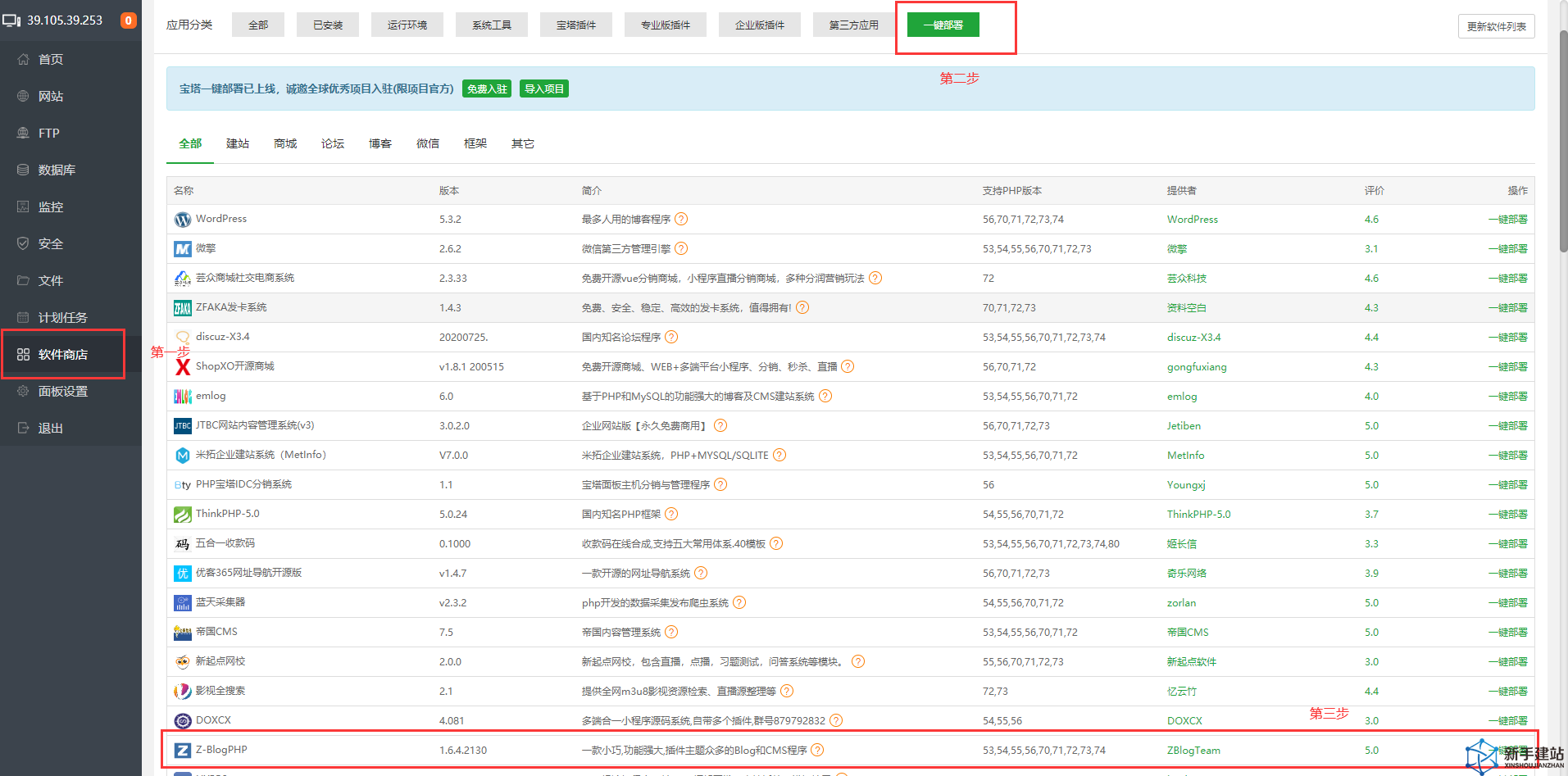Click the 蓝天采集器 row name
This screenshot has height=776, width=1568.
[220, 602]
